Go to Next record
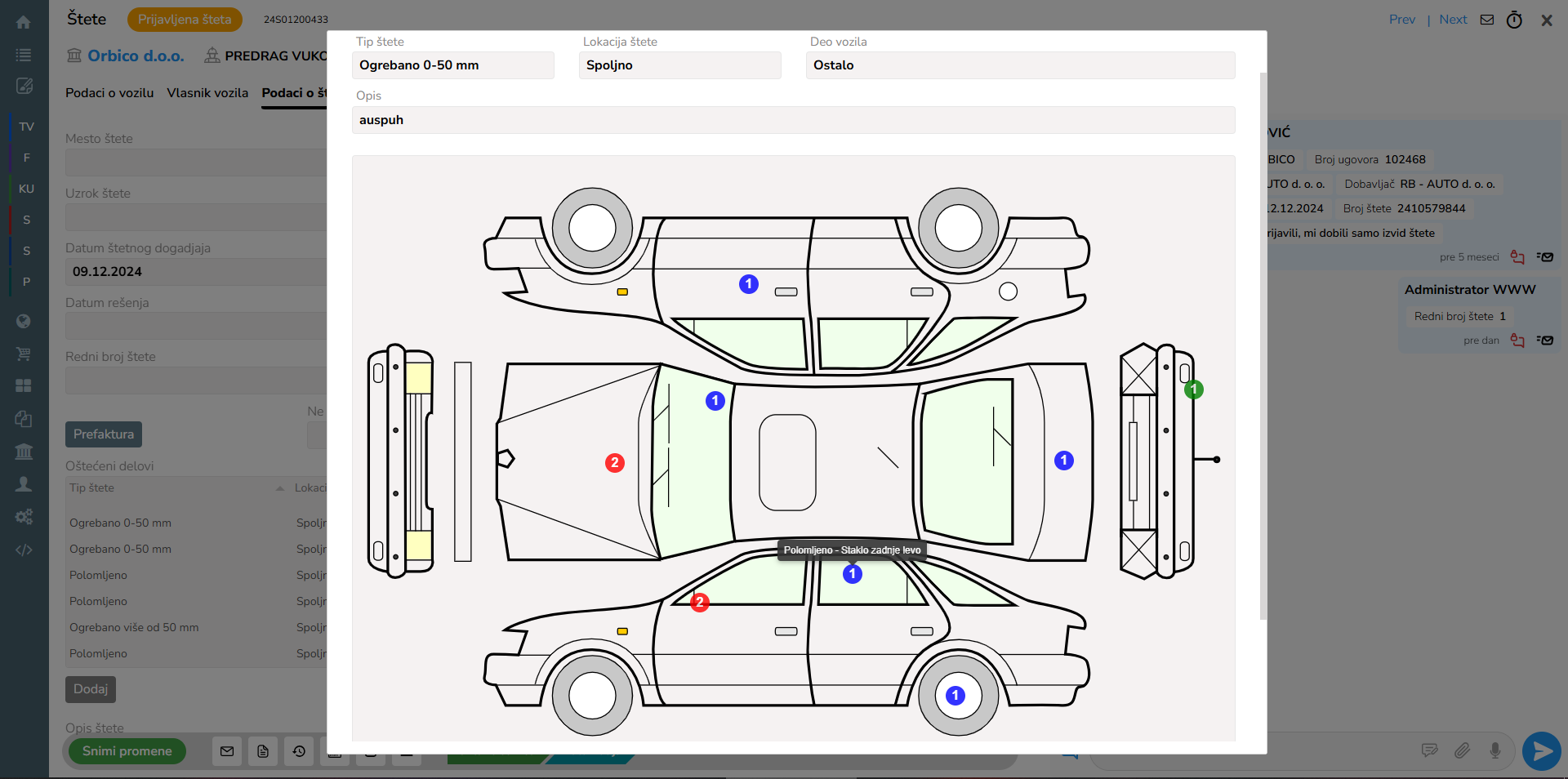 pos(1453,20)
